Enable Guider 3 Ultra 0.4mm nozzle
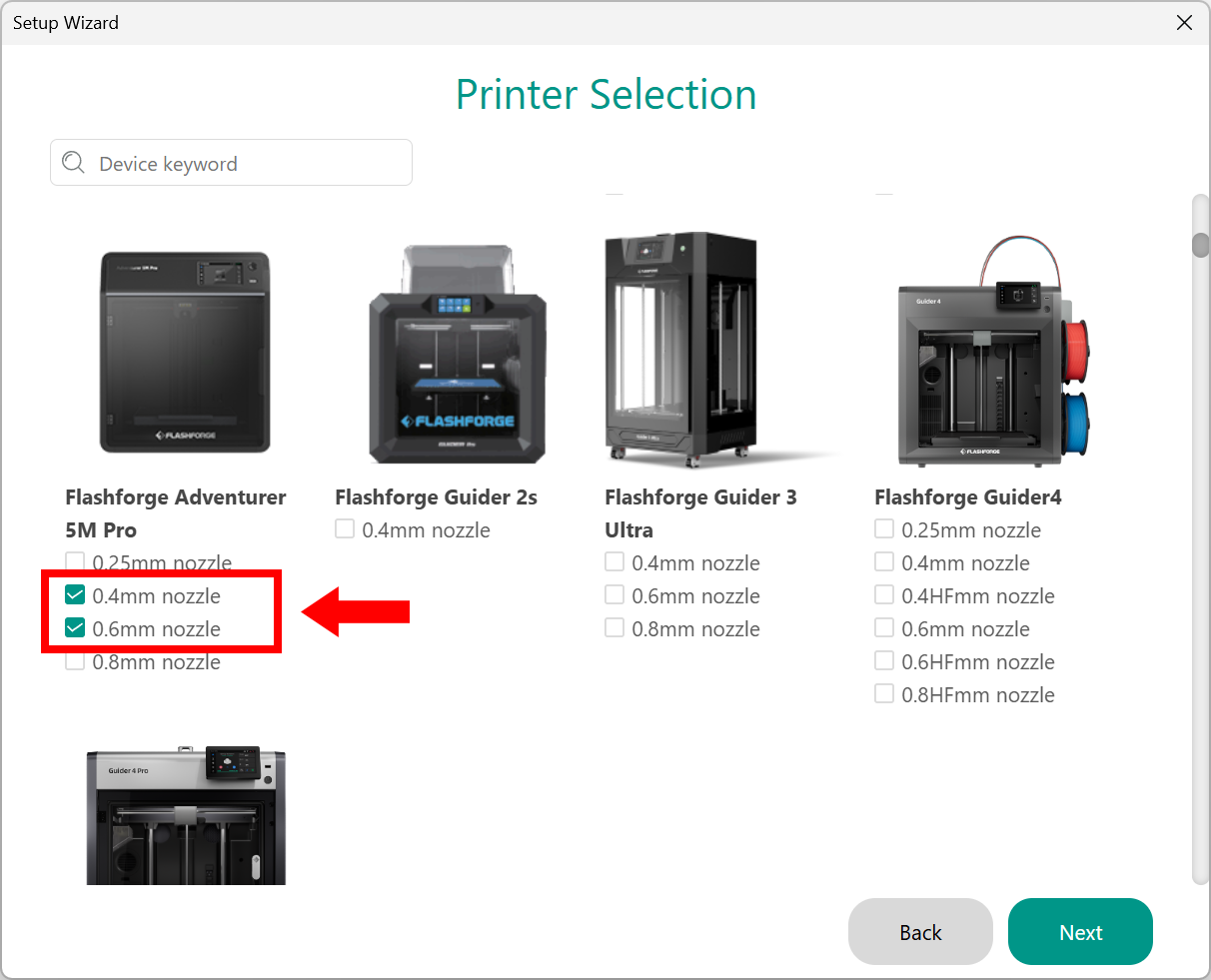The height and width of the screenshot is (980, 1211). 614,562
